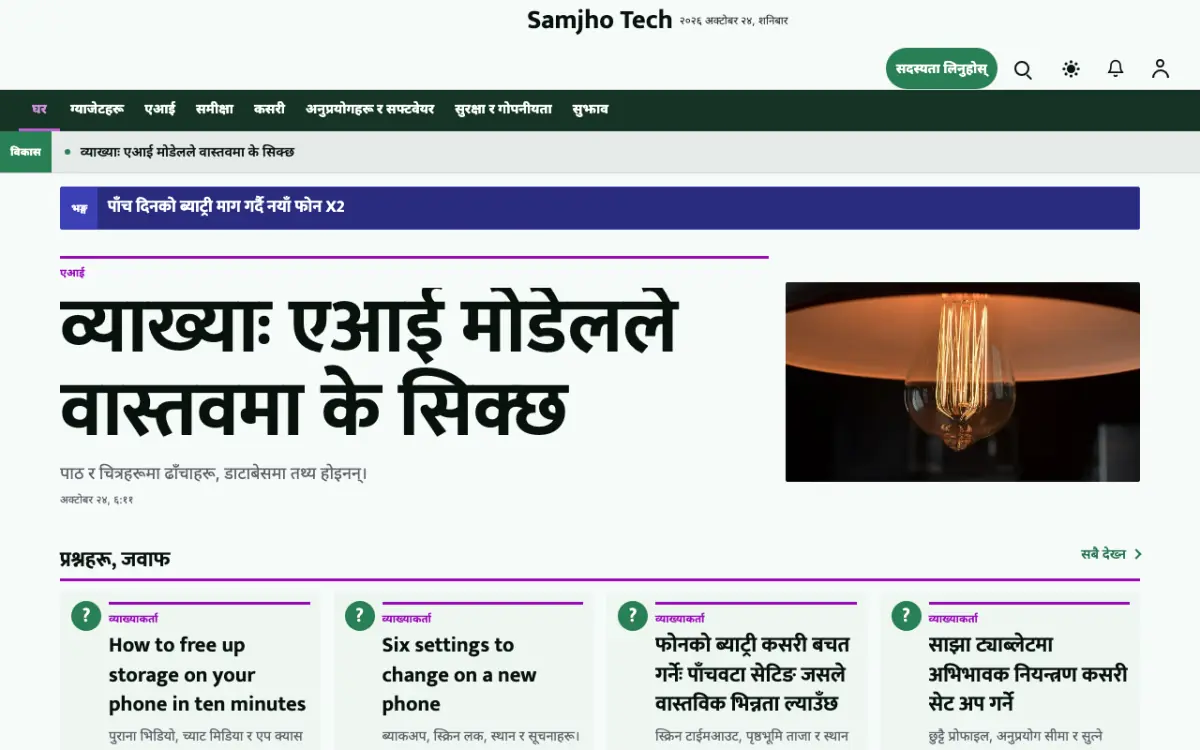This screenshot has width=1200, height=750.
Task: Open the समीक्षा nav item
Action: 214,109
